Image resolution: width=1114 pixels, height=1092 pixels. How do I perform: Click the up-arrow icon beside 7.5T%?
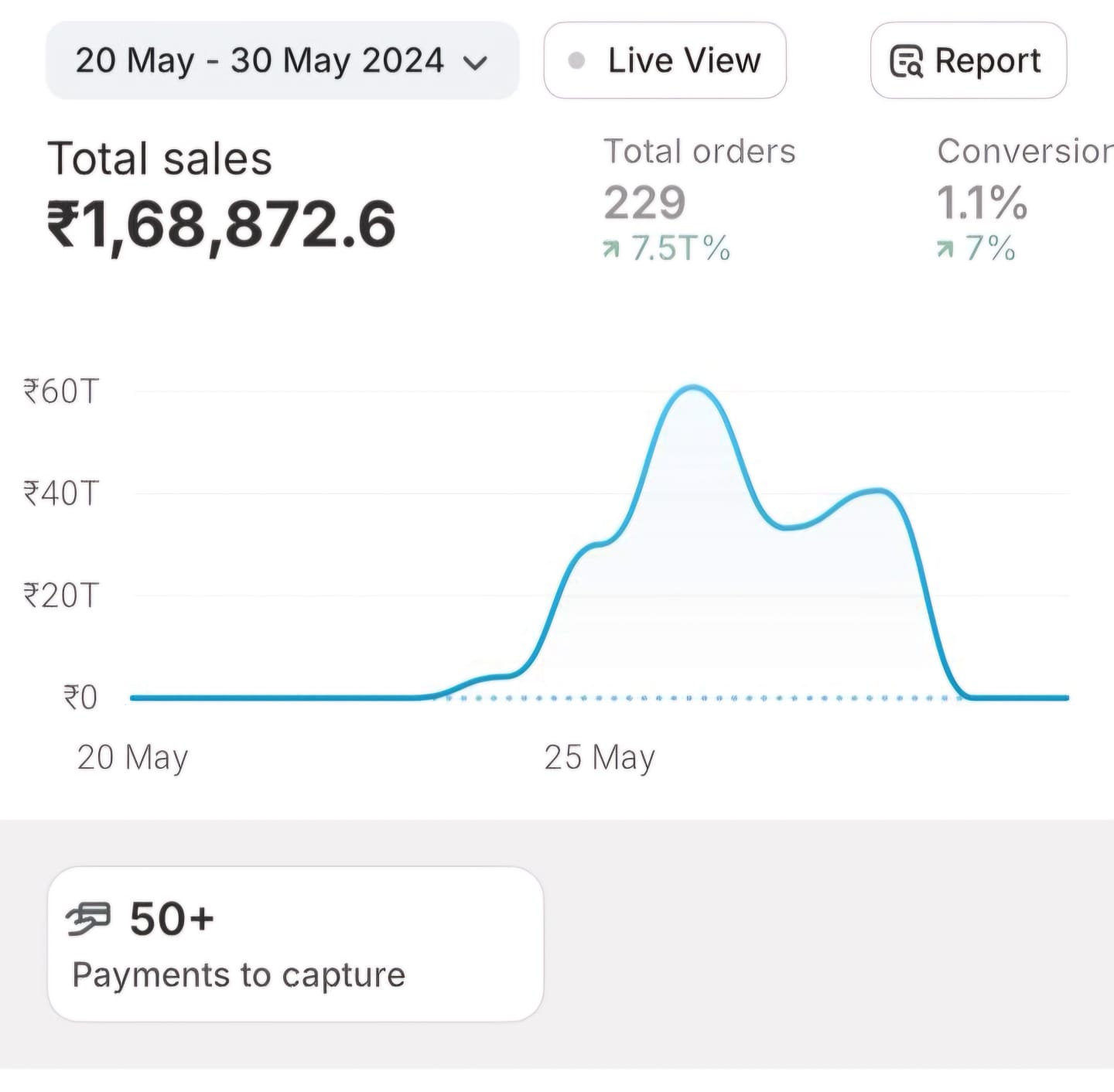point(611,249)
